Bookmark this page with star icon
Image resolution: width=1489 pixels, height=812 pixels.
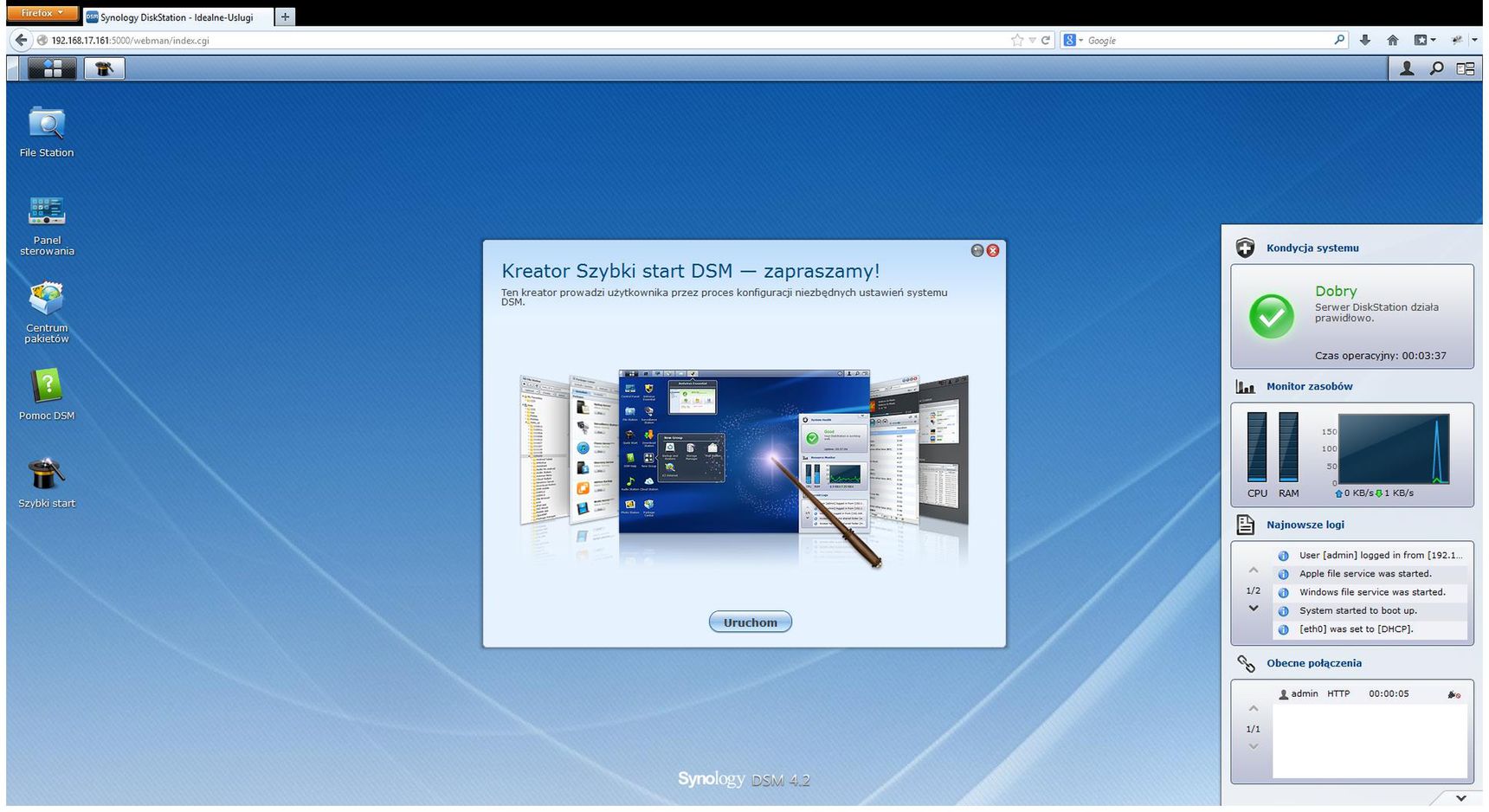point(1017,40)
